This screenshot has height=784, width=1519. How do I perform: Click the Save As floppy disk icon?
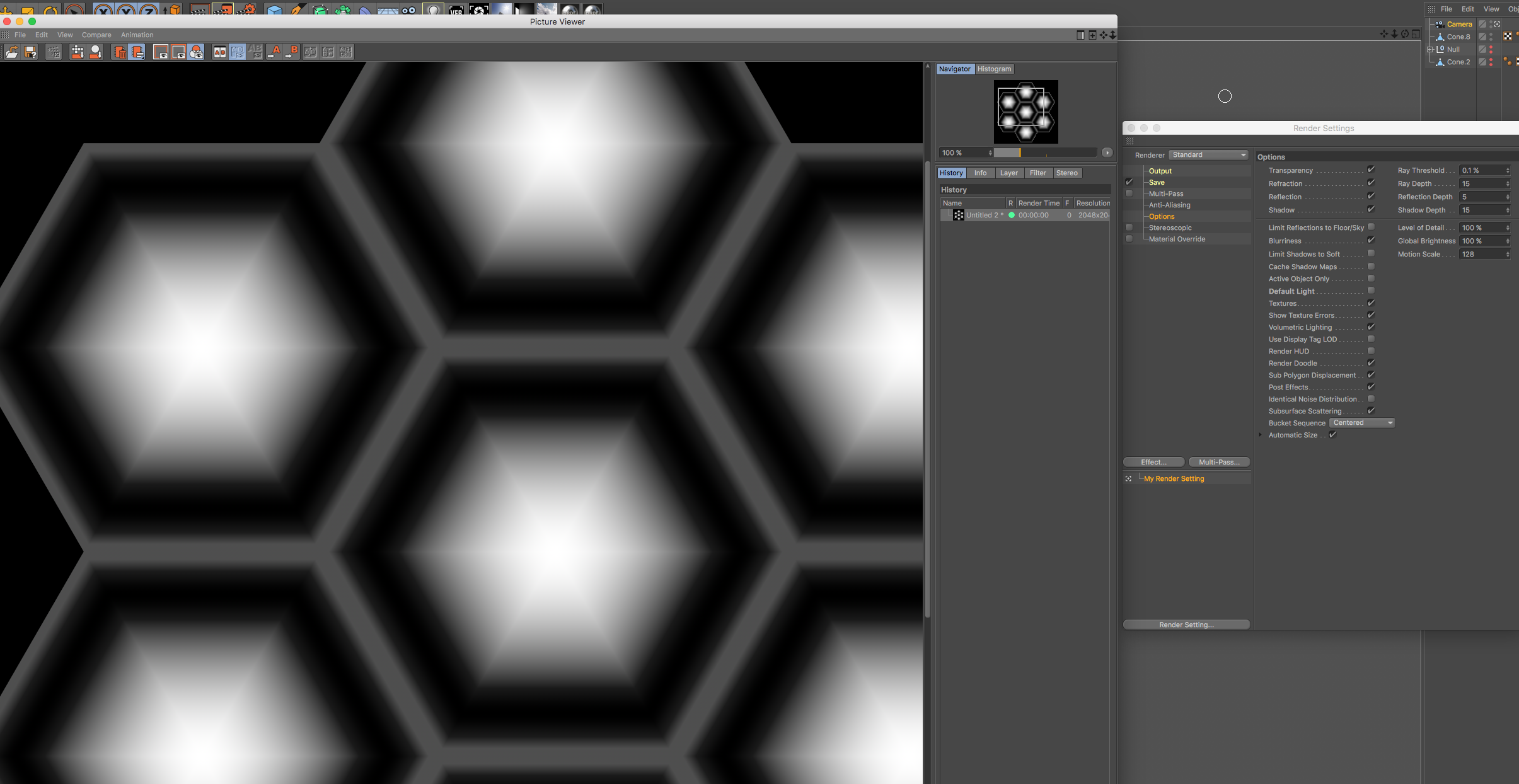click(x=30, y=52)
